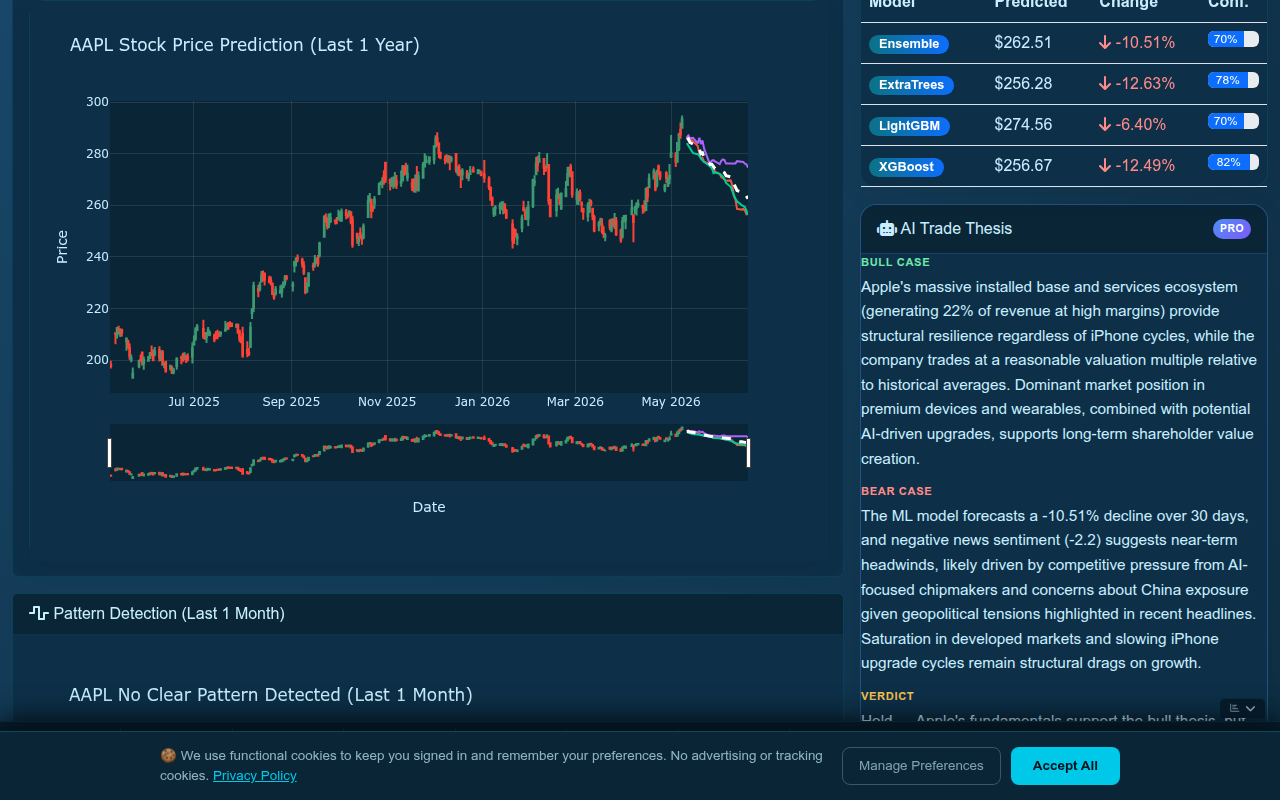
Task: Click the AAPL No Clear Pattern Detected title
Action: (271, 695)
